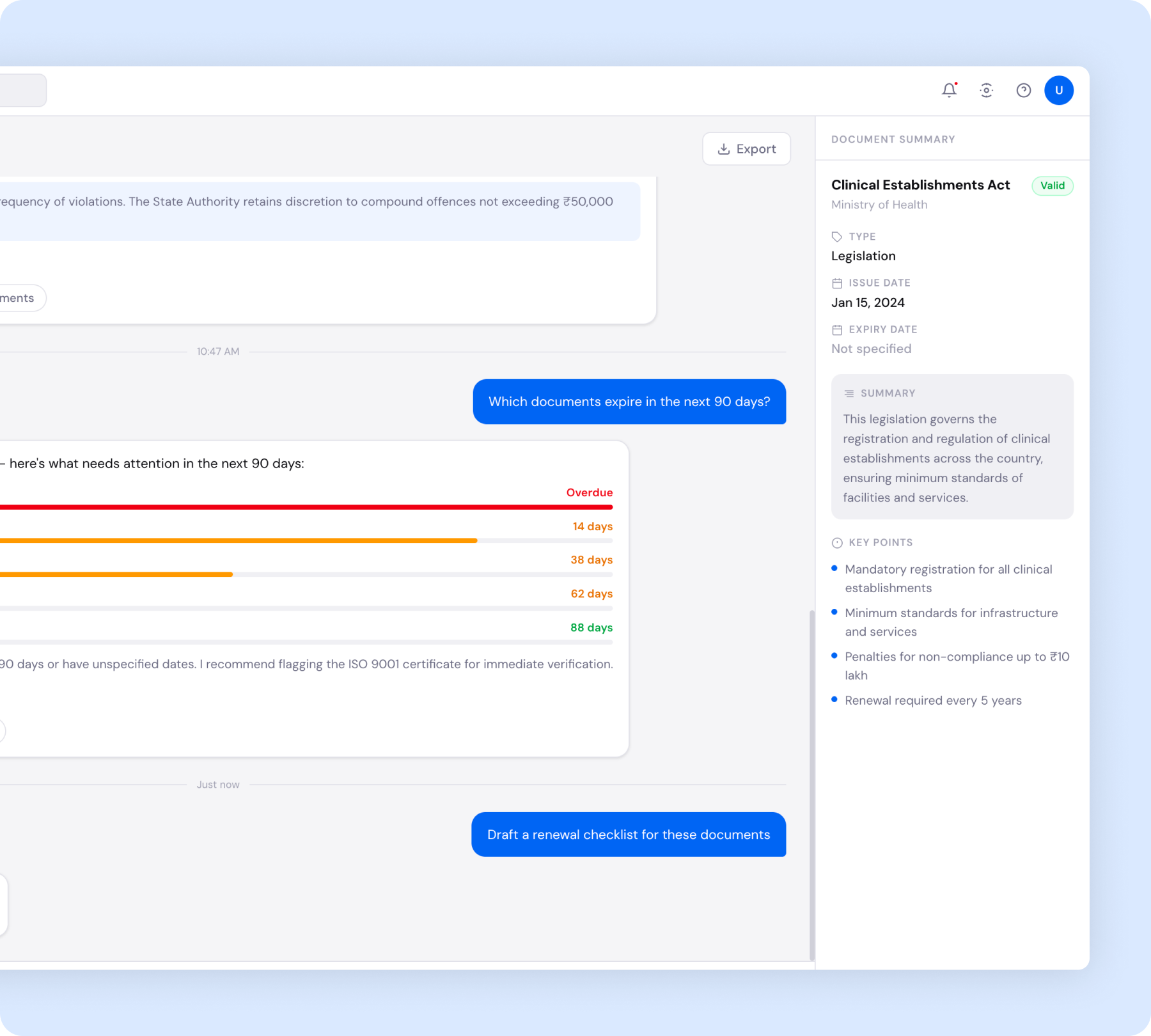Select the bullet beside Renewal required every 5 years

[x=834, y=699]
